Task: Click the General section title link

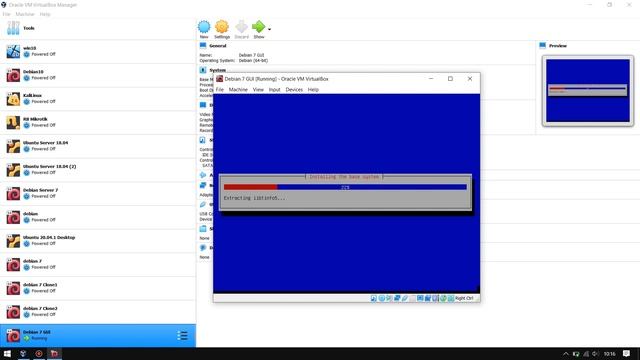Action: [x=218, y=46]
